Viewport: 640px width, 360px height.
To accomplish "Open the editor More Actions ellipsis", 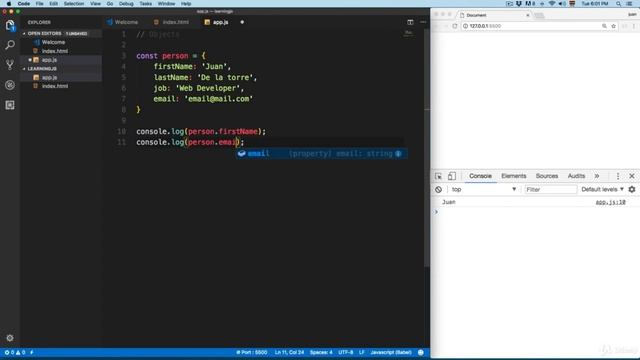I will click(423, 22).
